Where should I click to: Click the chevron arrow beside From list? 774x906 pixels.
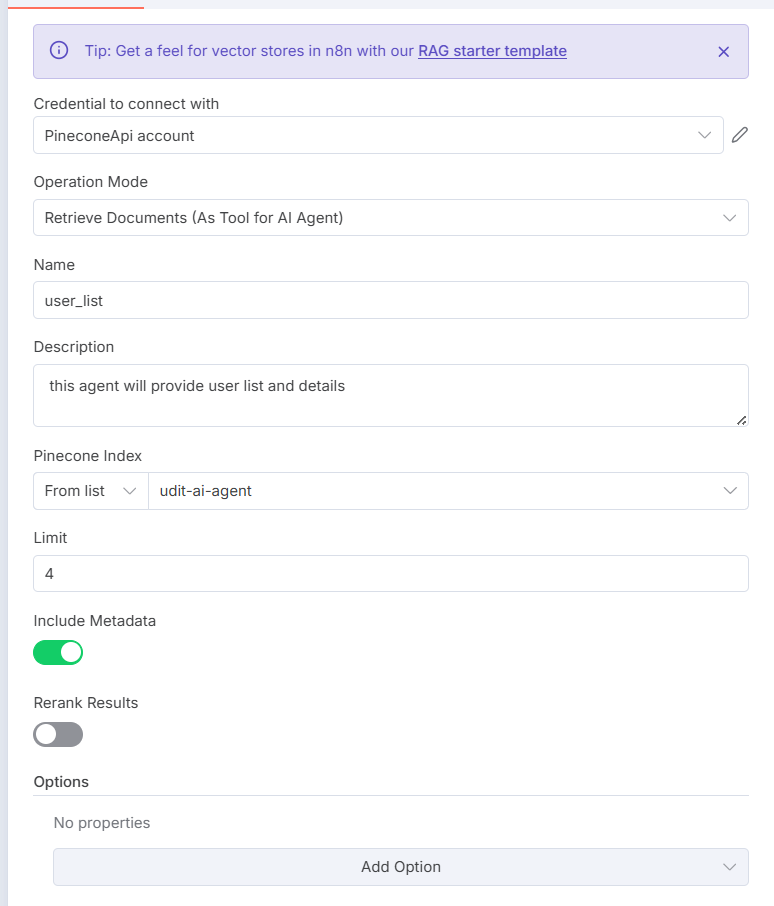tap(129, 491)
